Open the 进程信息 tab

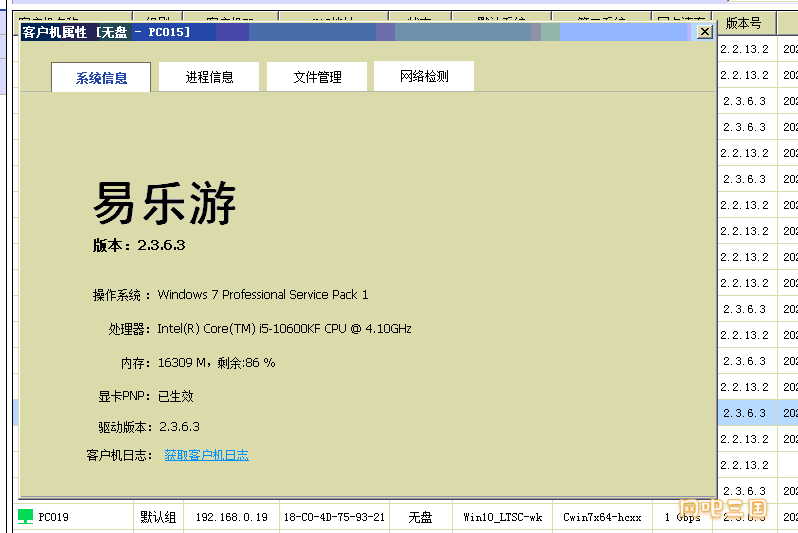pos(209,77)
